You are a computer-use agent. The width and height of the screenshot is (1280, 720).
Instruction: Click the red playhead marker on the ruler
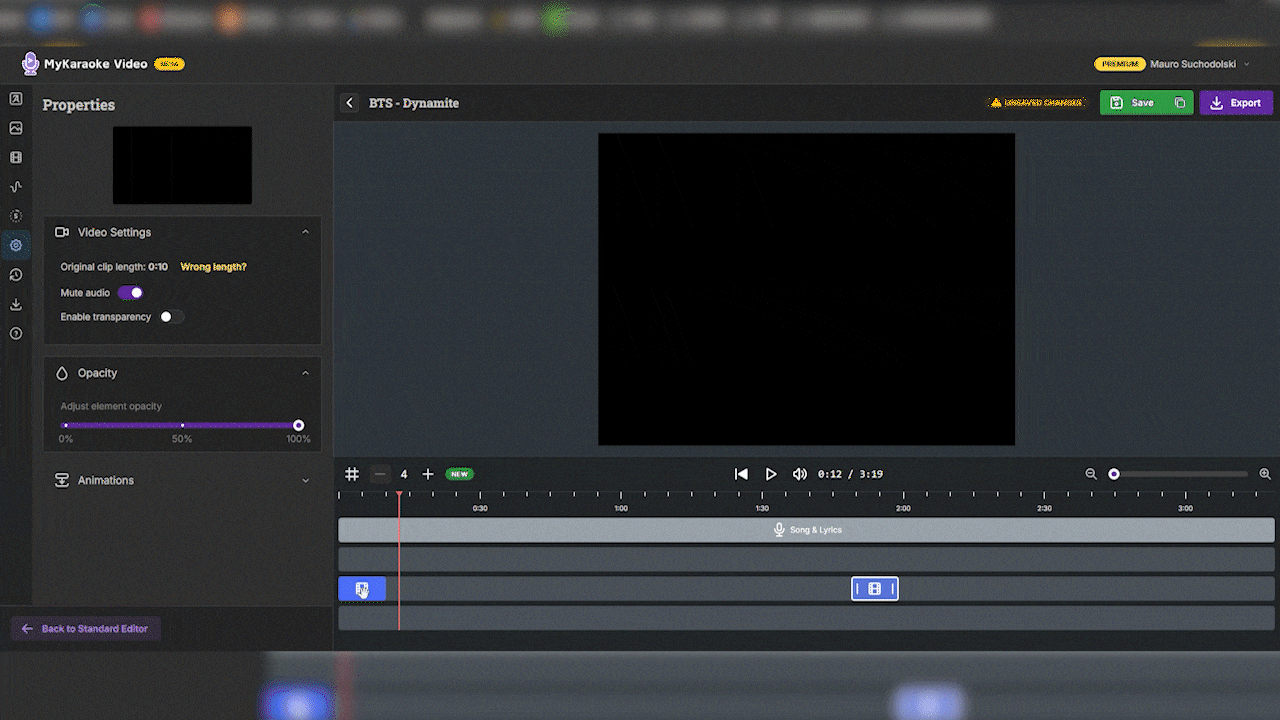click(399, 496)
